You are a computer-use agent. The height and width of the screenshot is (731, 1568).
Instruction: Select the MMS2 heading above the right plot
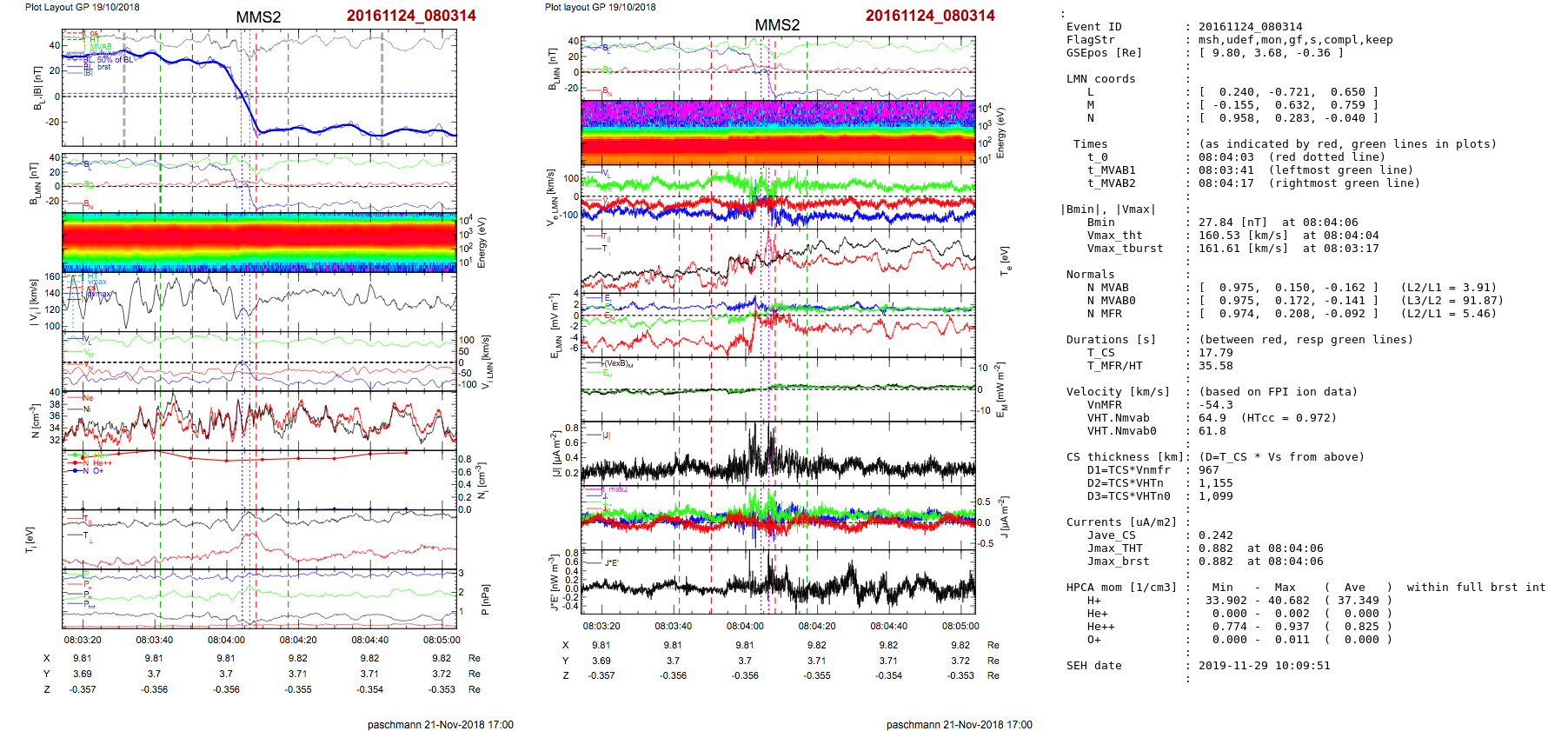pyautogui.click(x=776, y=25)
